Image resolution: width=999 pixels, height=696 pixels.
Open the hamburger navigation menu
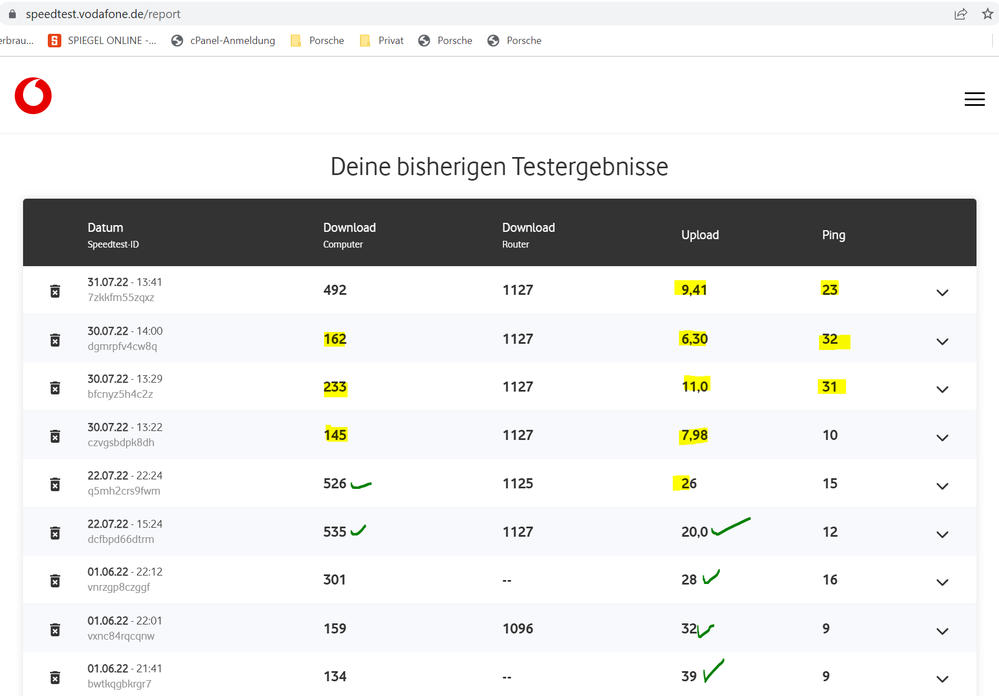tap(975, 99)
